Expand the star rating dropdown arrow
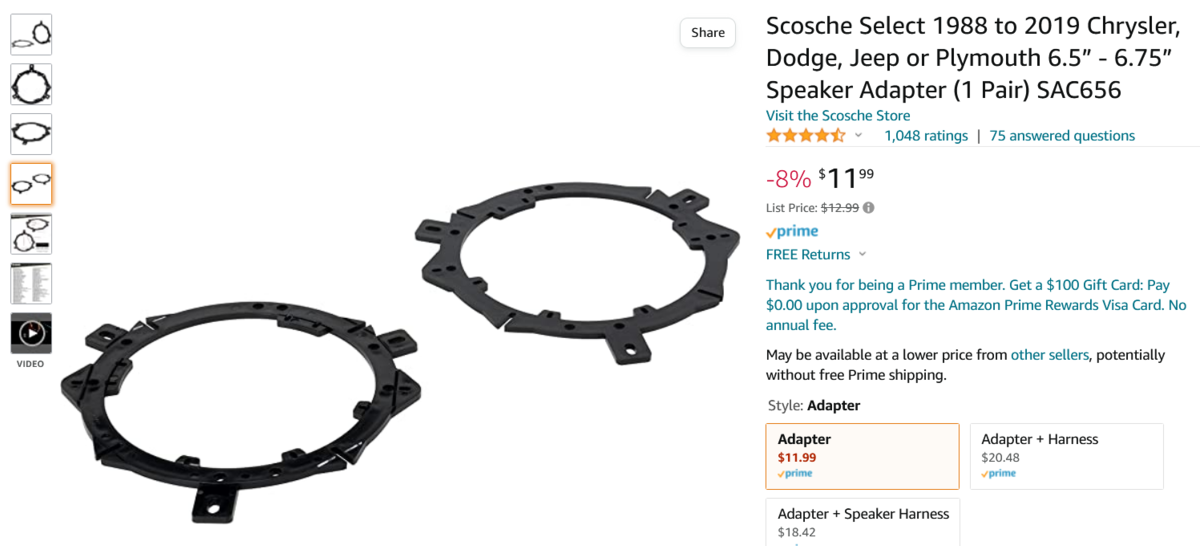 pos(858,135)
